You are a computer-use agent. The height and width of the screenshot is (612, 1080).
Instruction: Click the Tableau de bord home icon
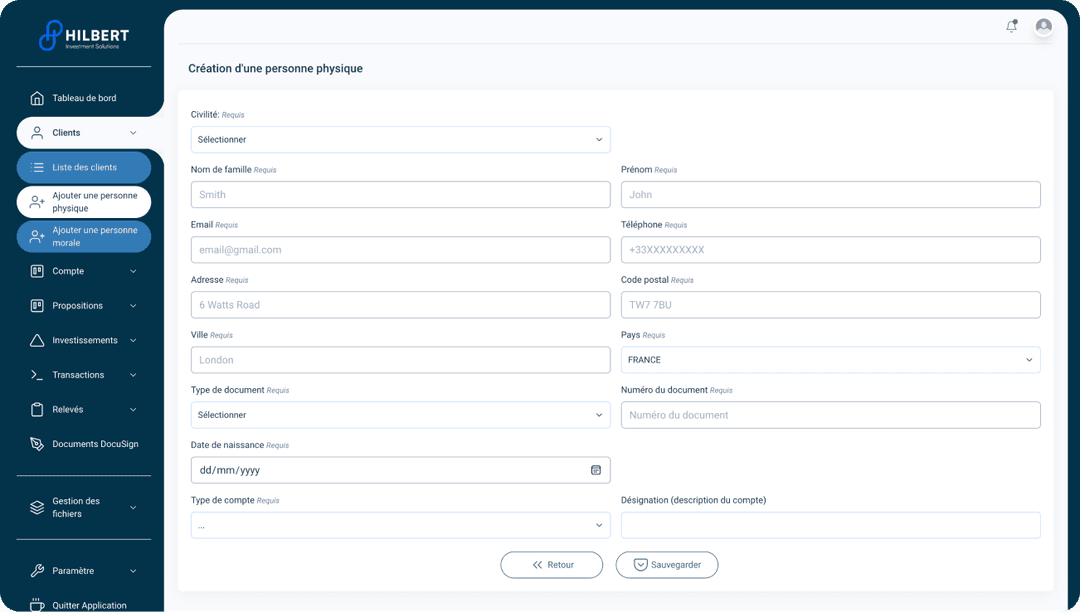click(37, 98)
